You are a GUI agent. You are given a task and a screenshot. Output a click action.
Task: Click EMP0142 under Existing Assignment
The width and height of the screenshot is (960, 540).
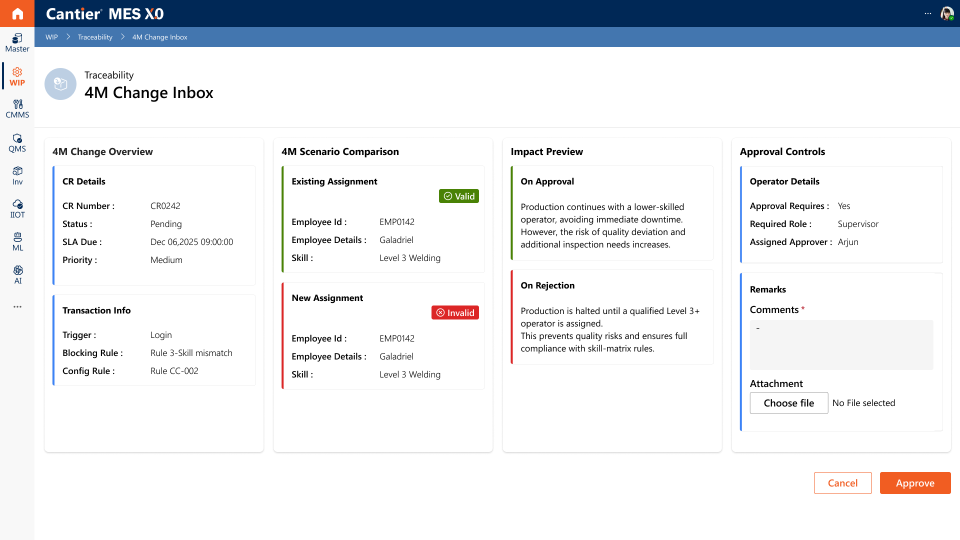[x=397, y=222]
